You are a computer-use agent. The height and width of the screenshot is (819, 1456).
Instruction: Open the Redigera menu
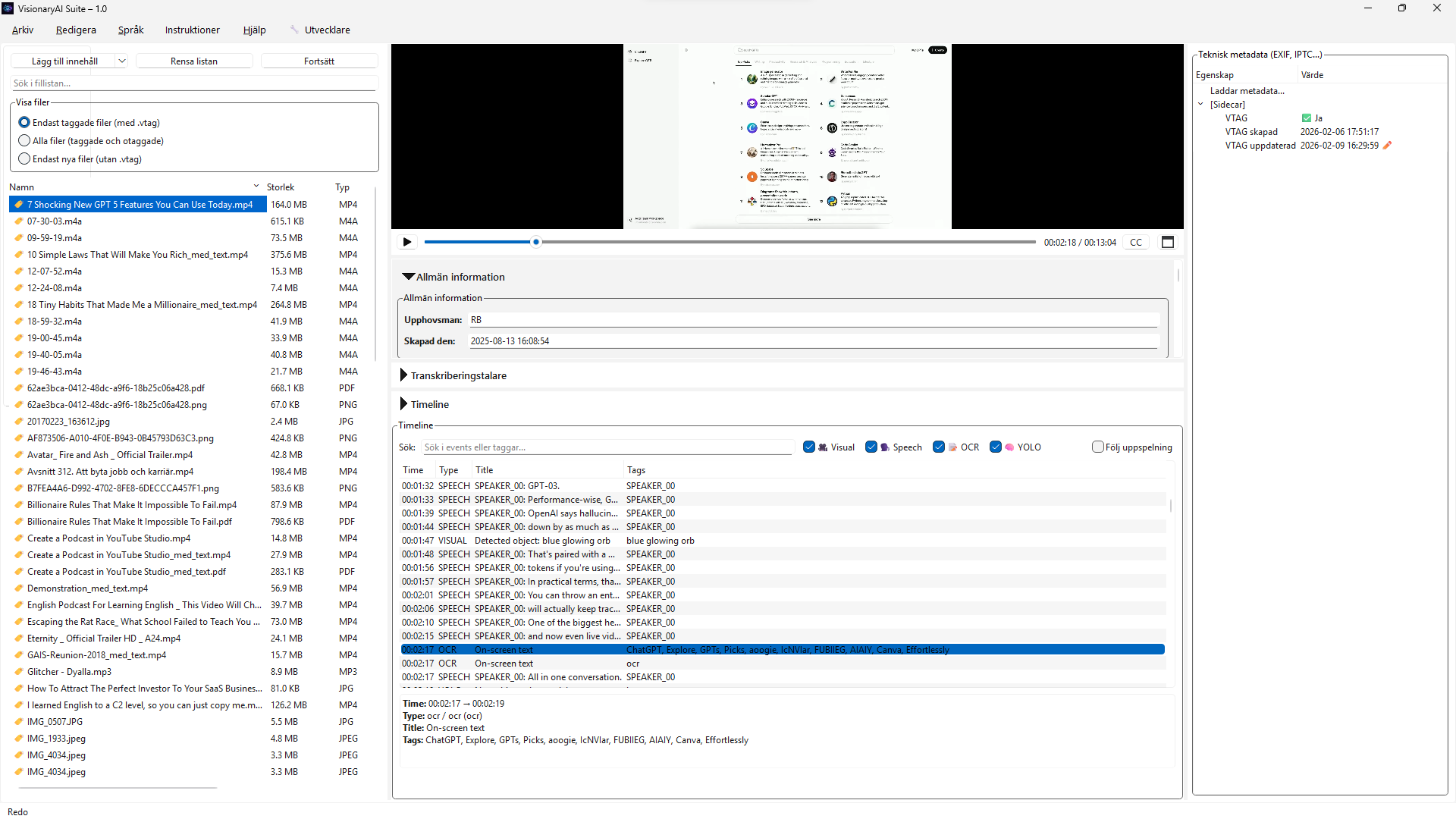[x=76, y=30]
